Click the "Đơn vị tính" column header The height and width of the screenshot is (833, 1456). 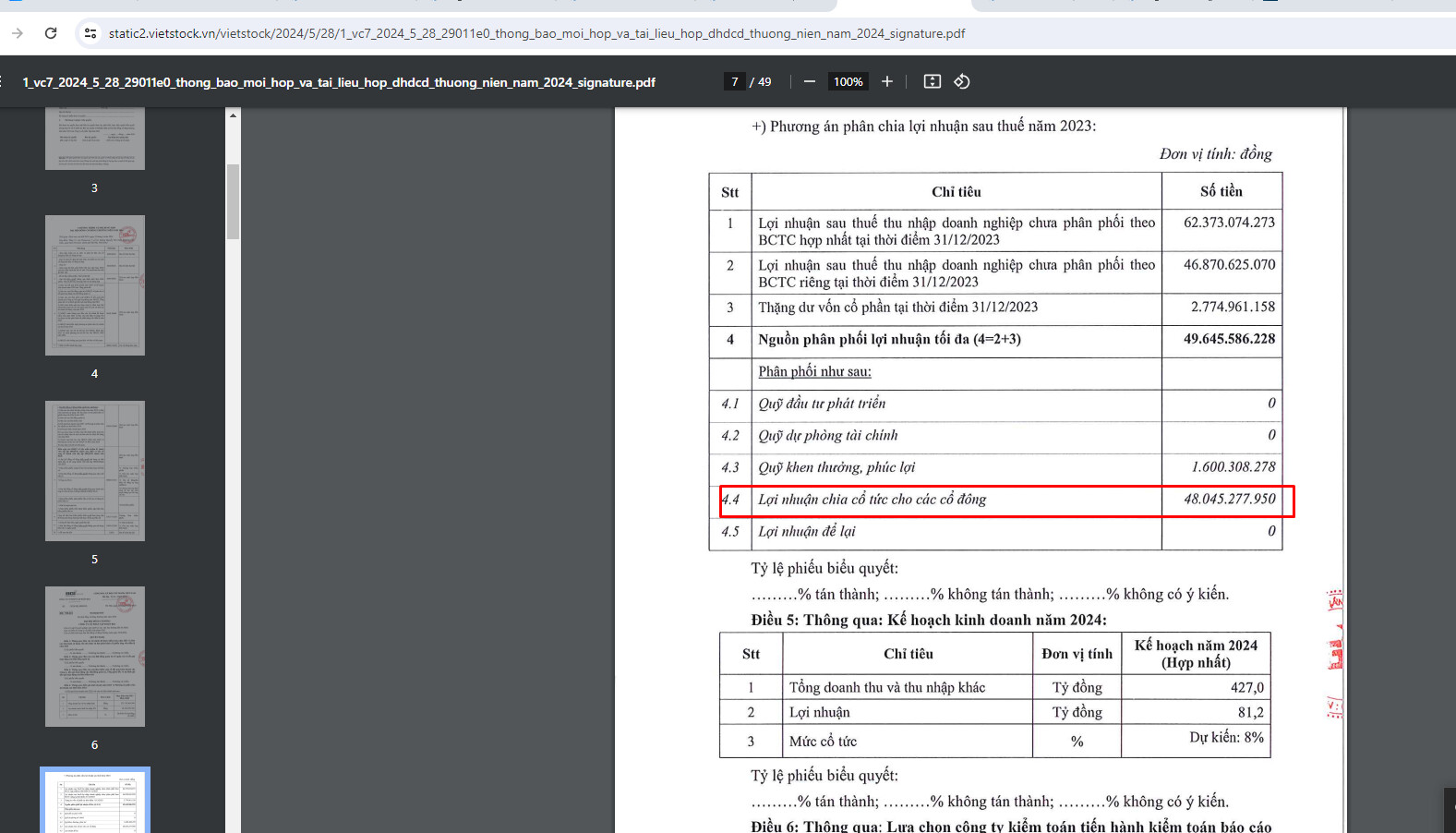[x=1077, y=654]
